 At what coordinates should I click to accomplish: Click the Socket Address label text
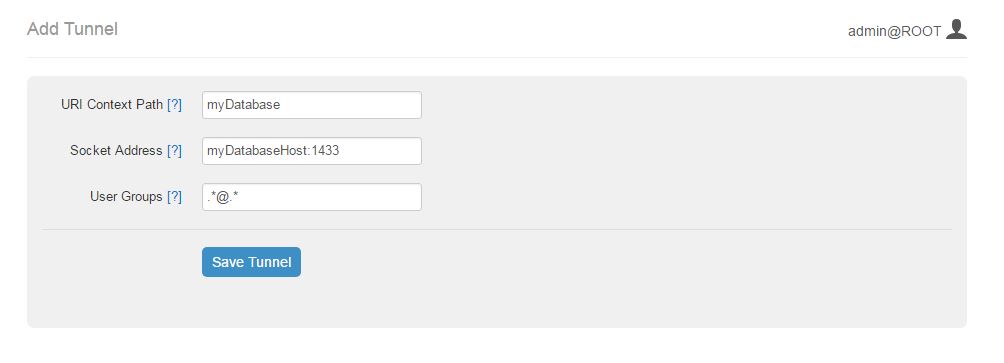tap(116, 151)
